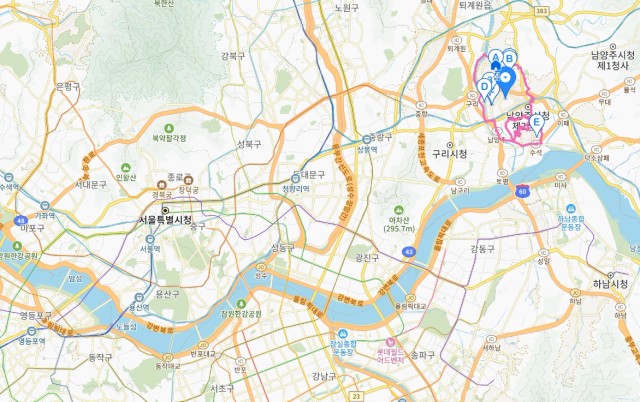640x402 pixels.
Task: Click the 북악팔각정 landmark icon
Action: point(169,129)
